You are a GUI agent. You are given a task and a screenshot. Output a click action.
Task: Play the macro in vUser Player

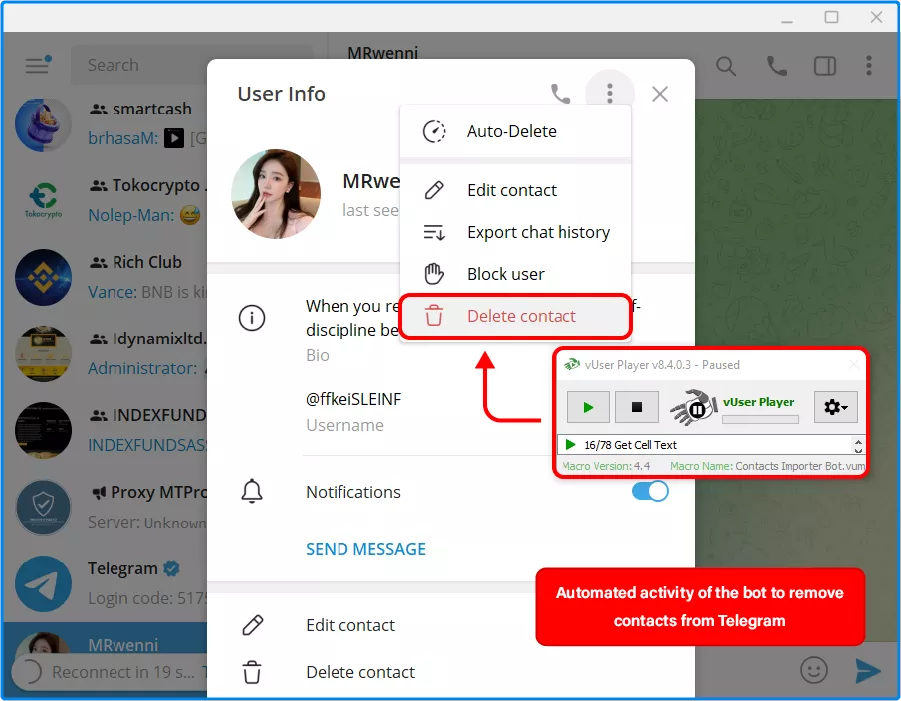coord(588,407)
